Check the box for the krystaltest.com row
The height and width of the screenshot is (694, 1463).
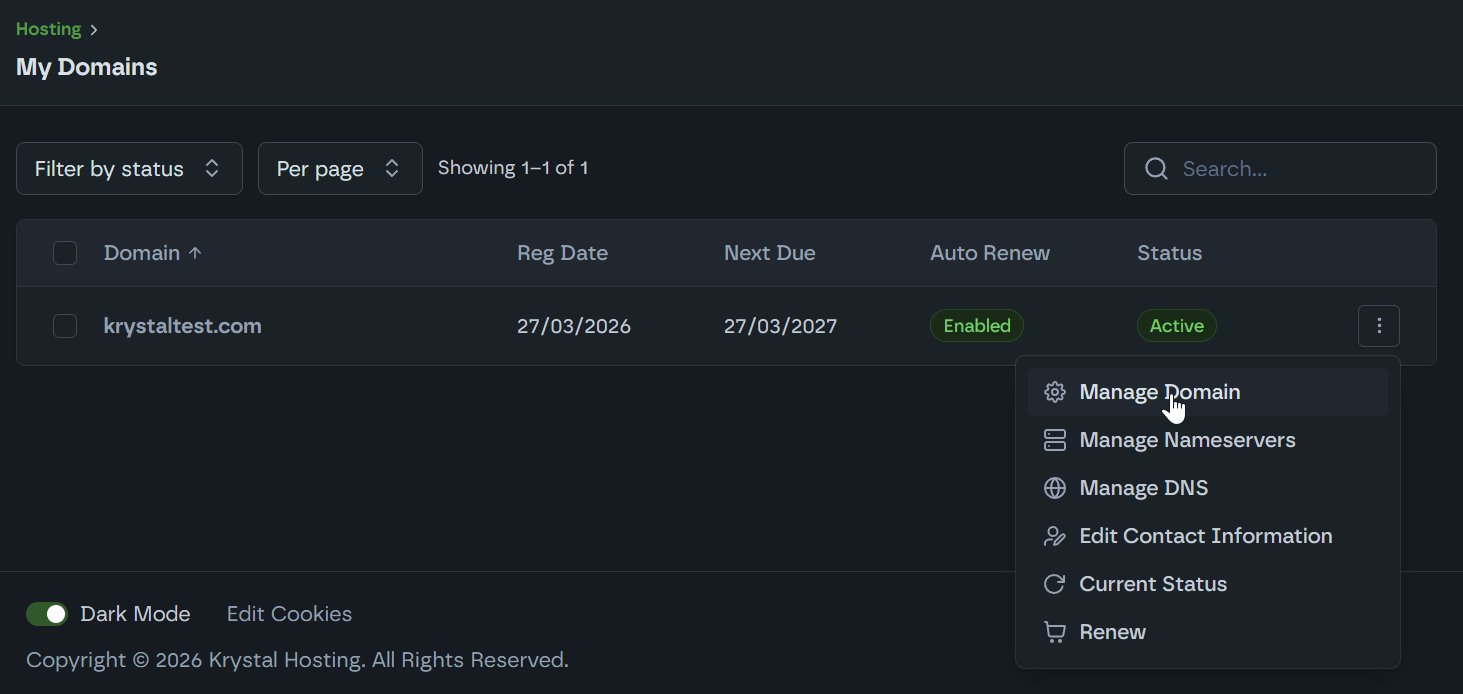click(65, 326)
